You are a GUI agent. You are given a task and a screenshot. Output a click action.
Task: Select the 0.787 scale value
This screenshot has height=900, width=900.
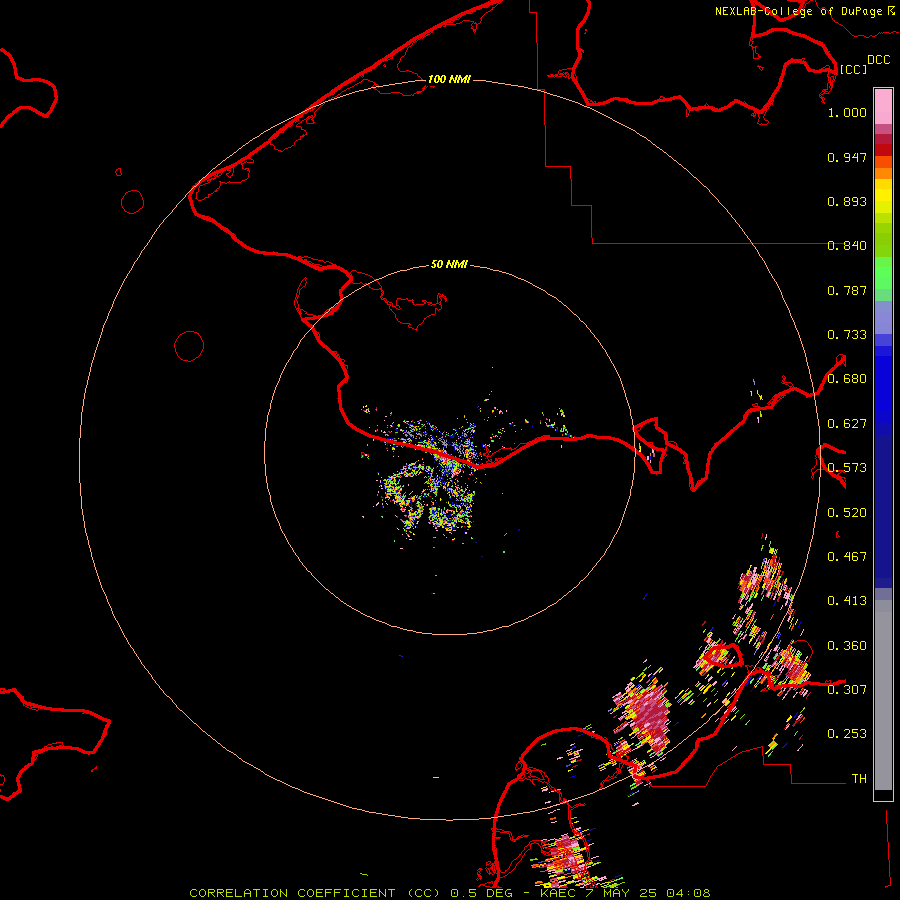click(x=847, y=290)
